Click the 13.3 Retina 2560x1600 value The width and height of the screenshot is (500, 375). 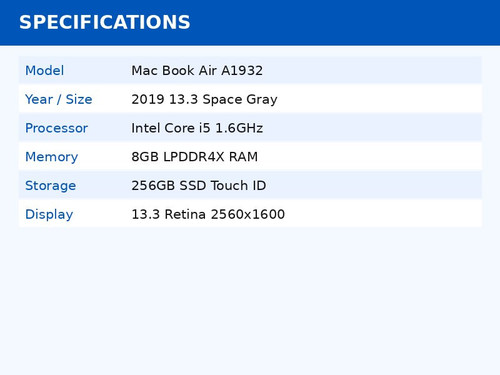click(208, 214)
